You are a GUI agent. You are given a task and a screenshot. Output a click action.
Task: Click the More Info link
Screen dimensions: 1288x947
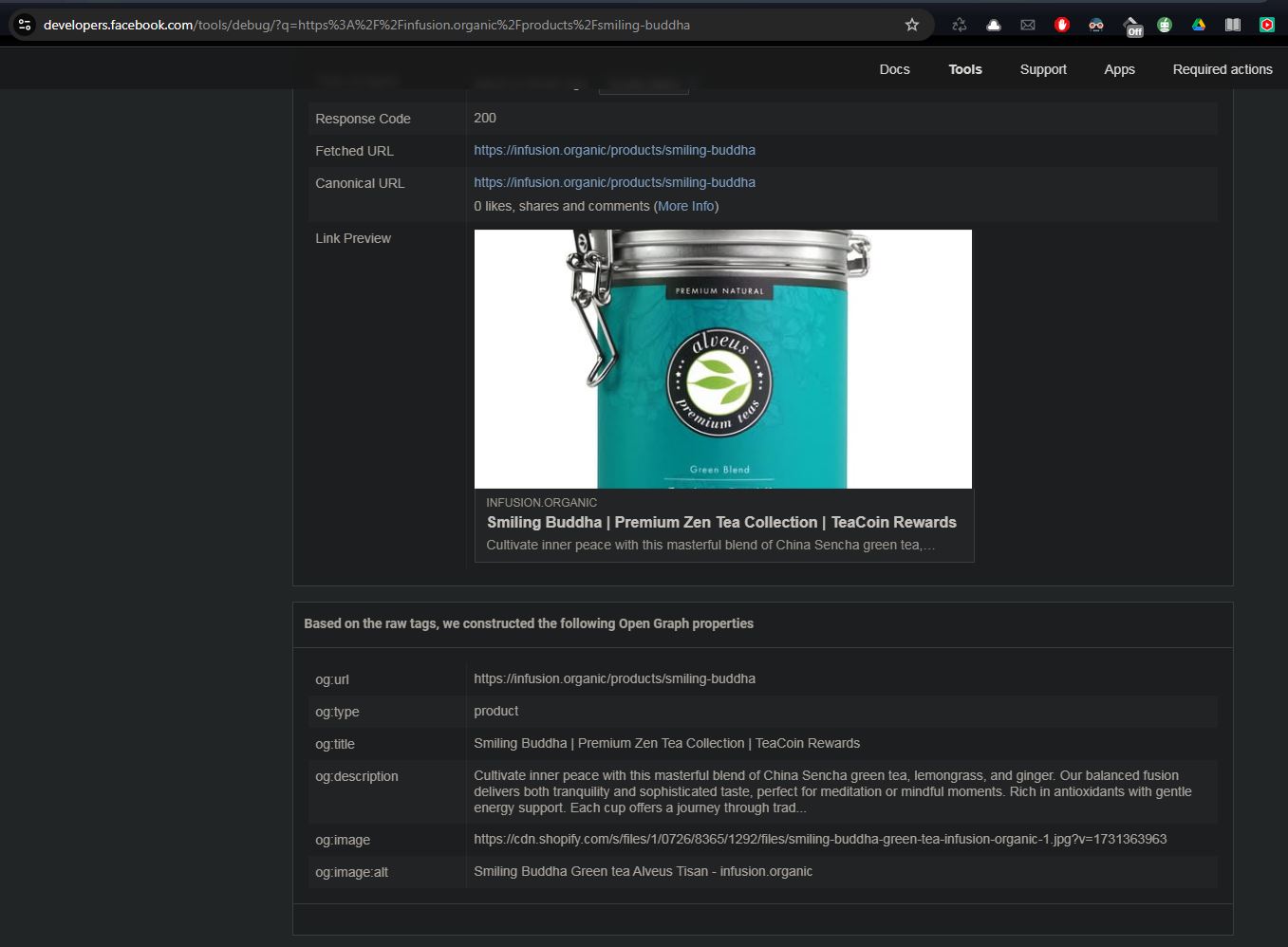click(x=686, y=206)
